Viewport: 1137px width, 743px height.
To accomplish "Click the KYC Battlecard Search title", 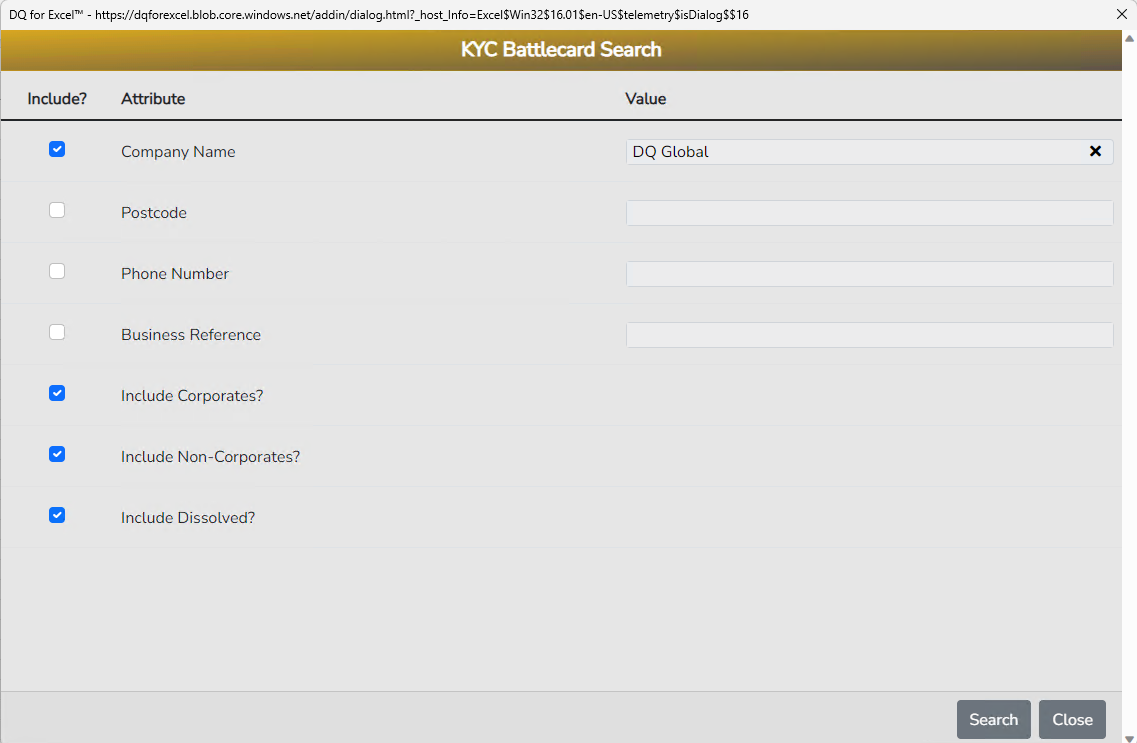I will (x=561, y=49).
